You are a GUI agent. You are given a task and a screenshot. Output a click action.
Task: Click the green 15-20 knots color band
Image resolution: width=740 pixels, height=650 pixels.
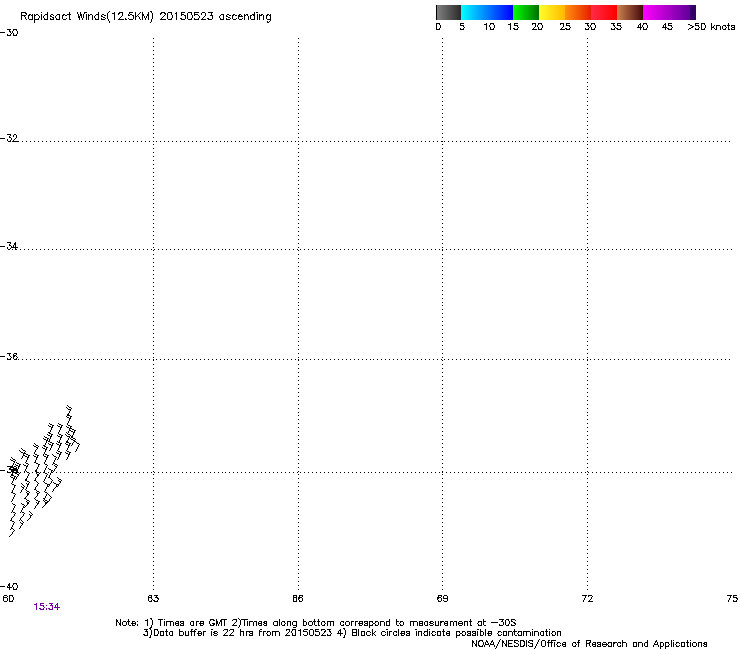pyautogui.click(x=526, y=12)
